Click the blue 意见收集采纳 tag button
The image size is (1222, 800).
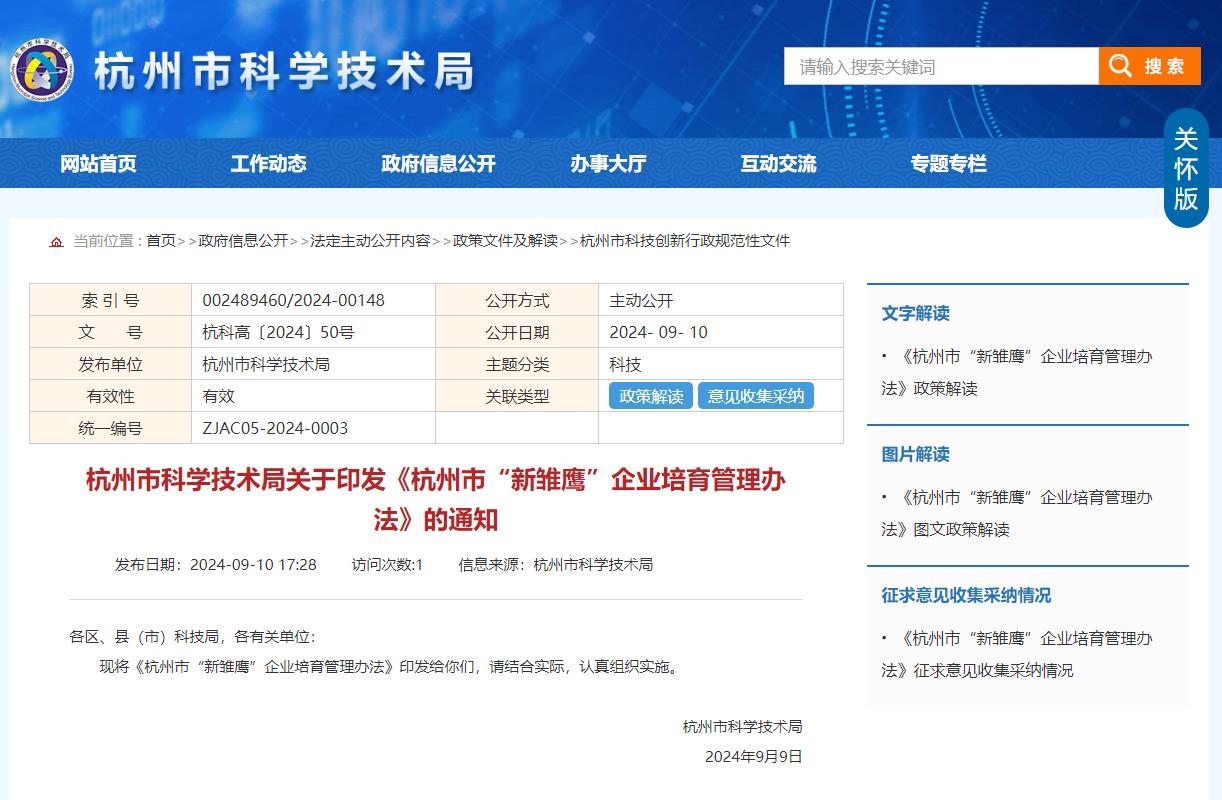[x=756, y=396]
